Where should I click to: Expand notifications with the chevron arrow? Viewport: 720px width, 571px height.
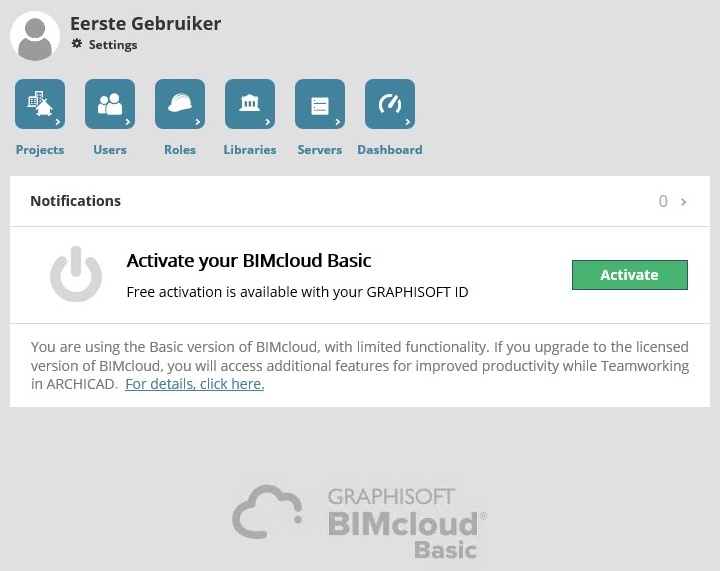point(683,202)
